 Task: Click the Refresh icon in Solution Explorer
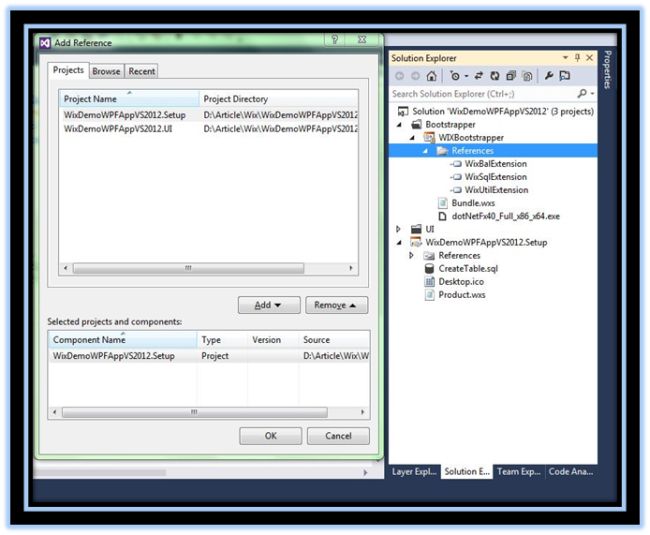click(x=495, y=76)
